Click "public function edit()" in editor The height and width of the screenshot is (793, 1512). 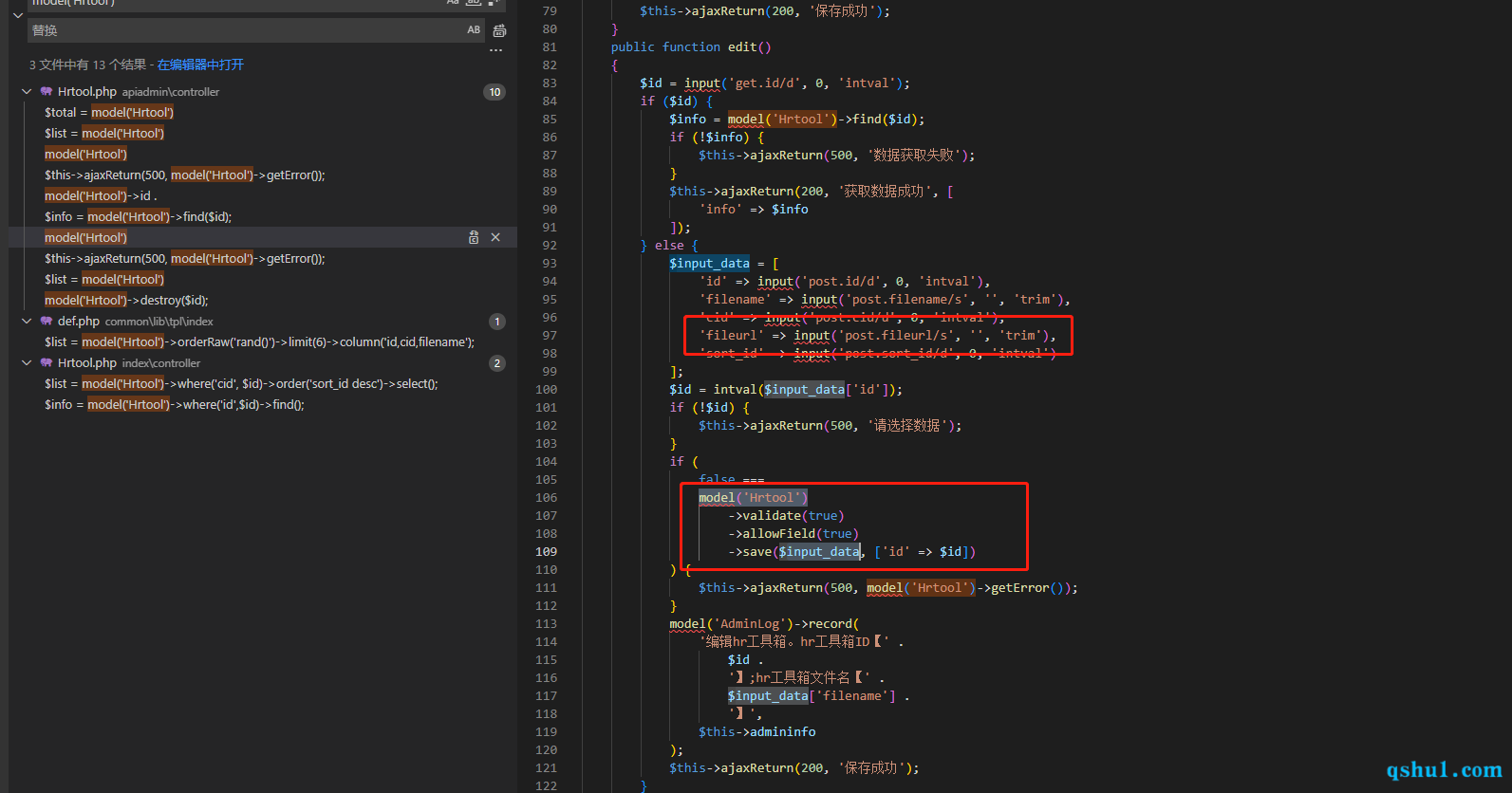[691, 47]
